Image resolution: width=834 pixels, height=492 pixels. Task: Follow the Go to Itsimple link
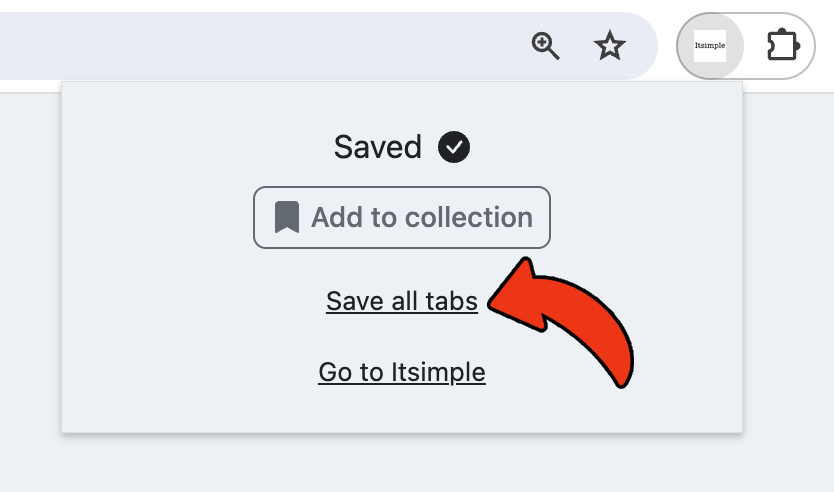coord(401,372)
